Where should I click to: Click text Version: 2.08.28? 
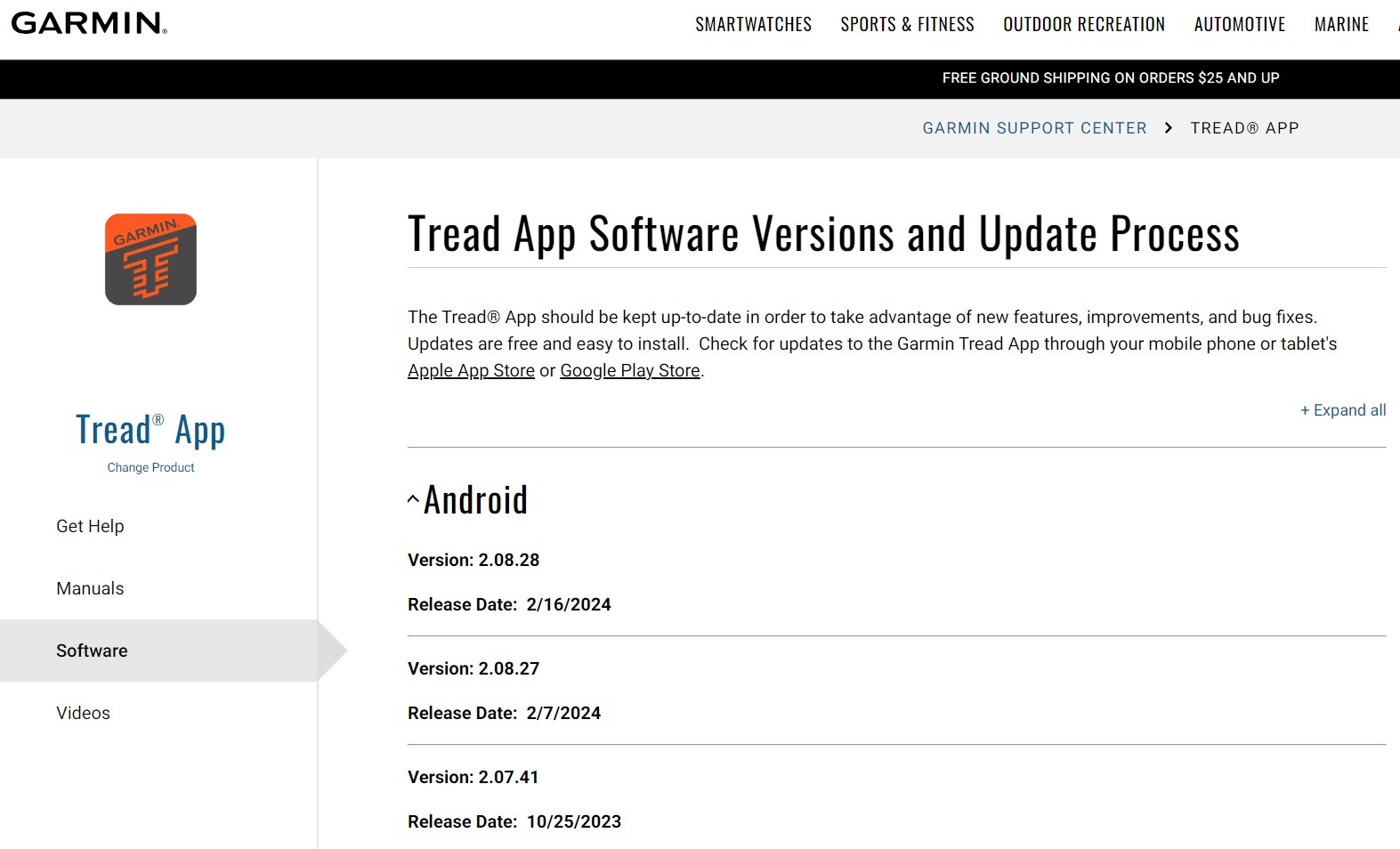tap(473, 560)
